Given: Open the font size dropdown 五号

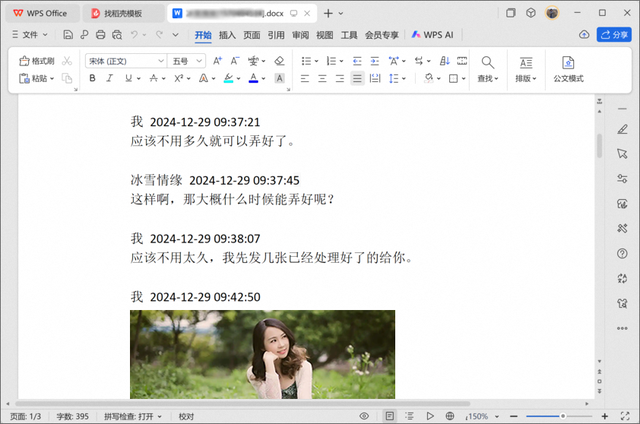Looking at the screenshot, I should pyautogui.click(x=184, y=61).
